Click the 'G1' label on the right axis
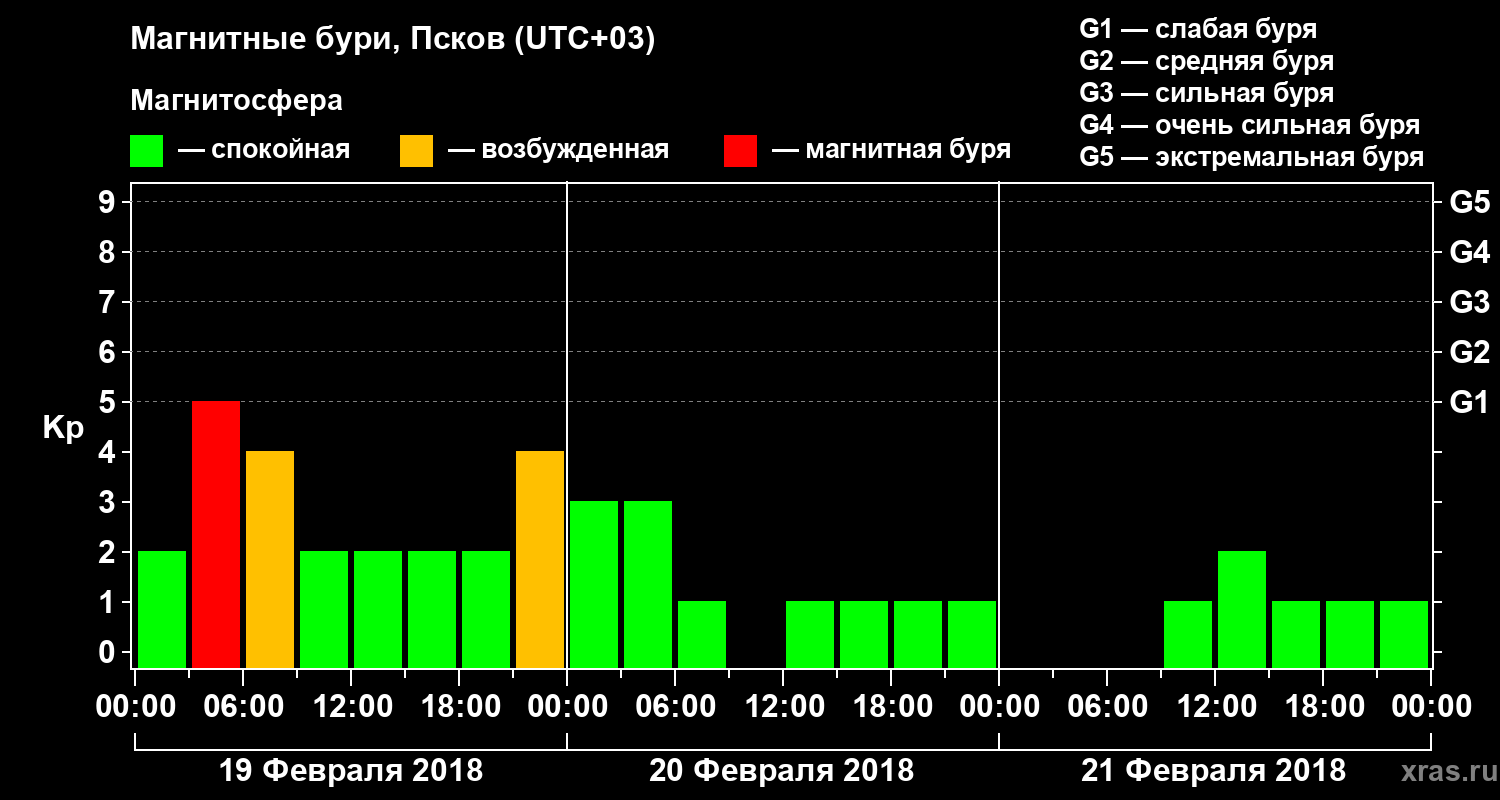 pyautogui.click(x=1470, y=402)
